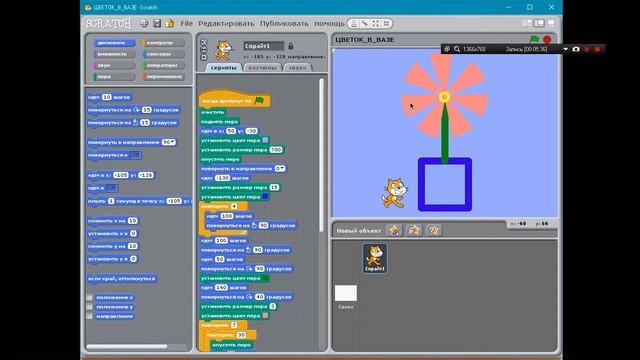Select the shrink sprite tool
The height and width of the screenshot is (360, 640).
[386, 24]
